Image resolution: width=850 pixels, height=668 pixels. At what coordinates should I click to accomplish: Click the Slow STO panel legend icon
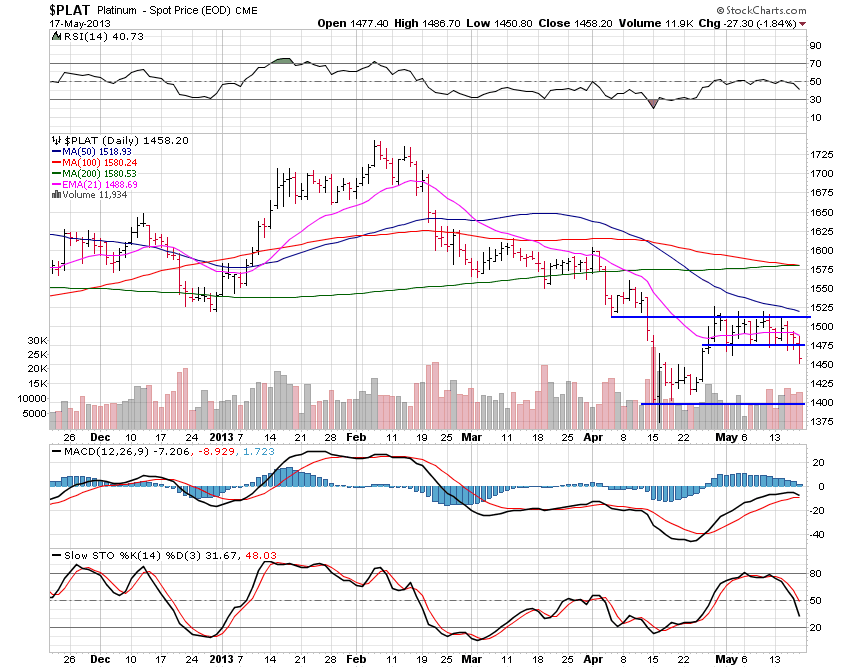tap(55, 555)
